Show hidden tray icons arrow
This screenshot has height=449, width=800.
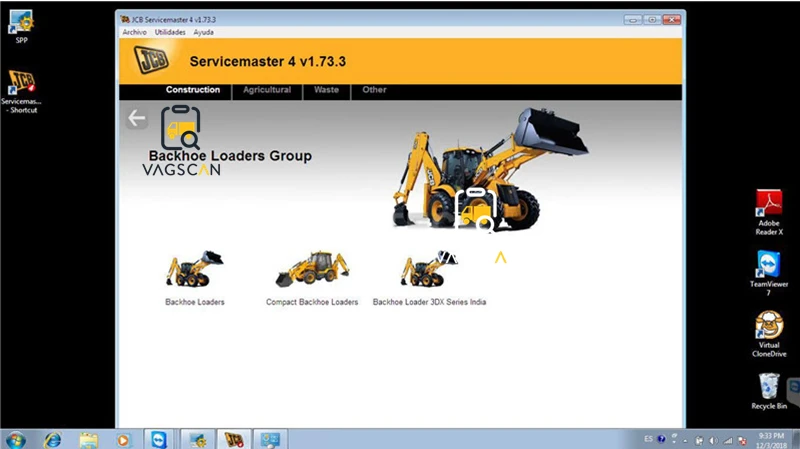685,440
